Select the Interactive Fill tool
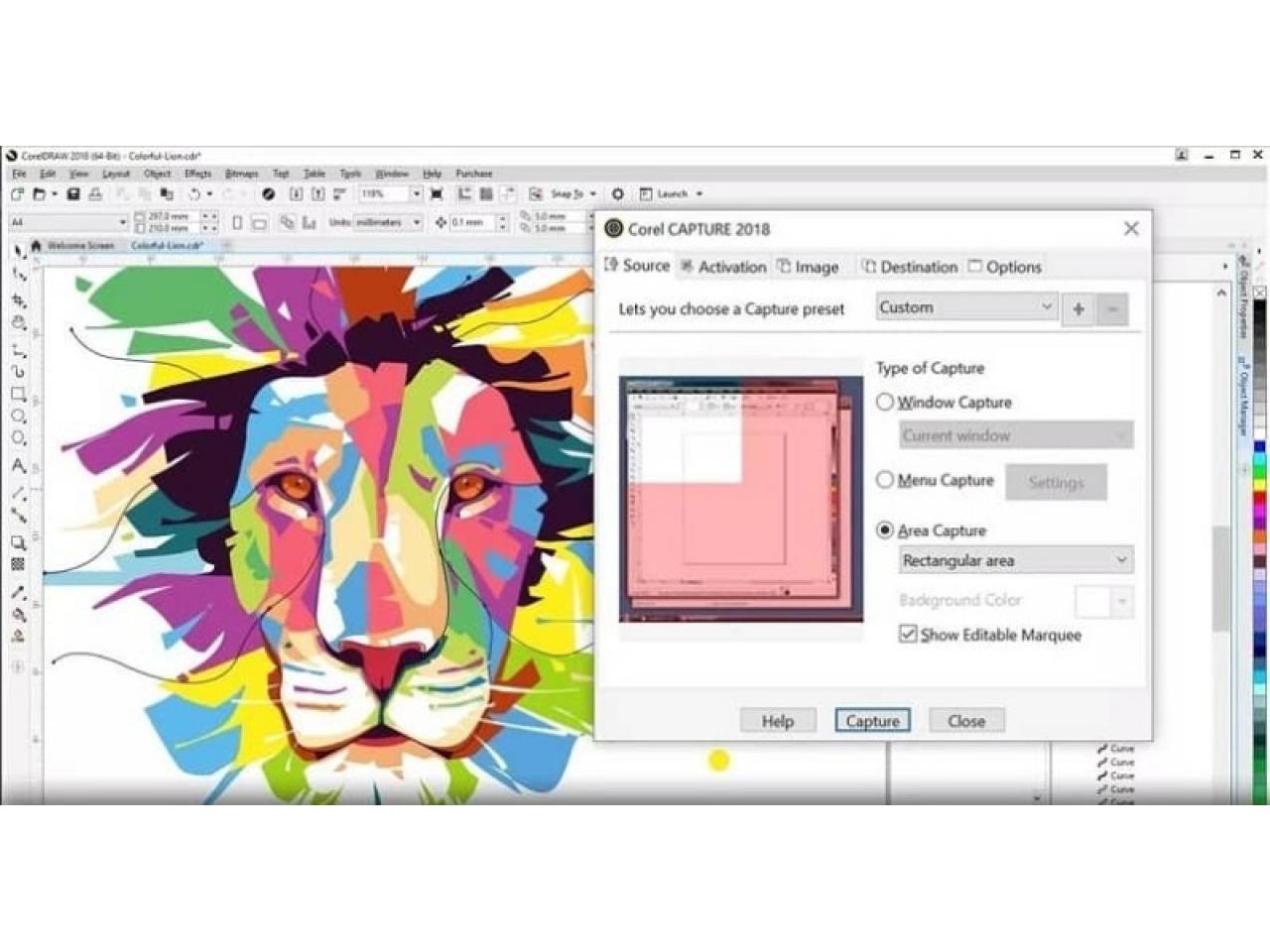 click(18, 615)
